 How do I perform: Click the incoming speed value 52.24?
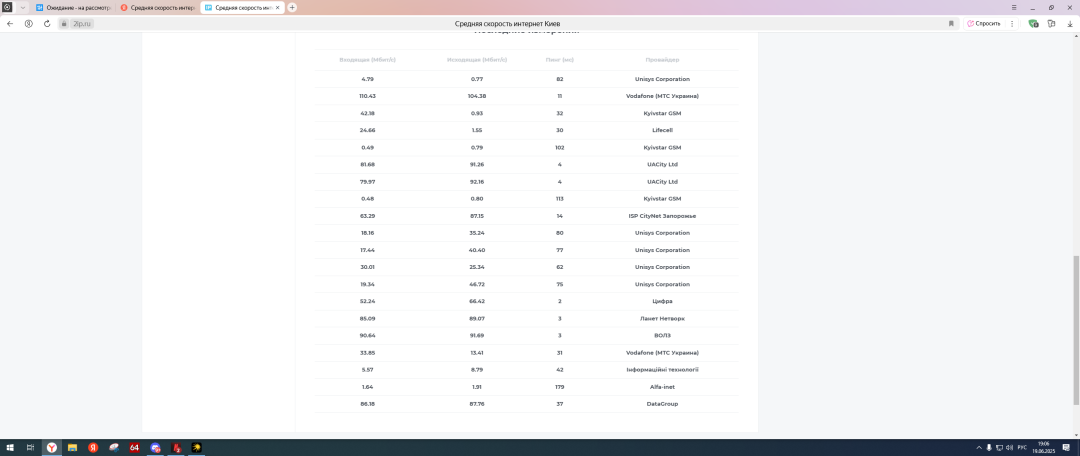[367, 301]
